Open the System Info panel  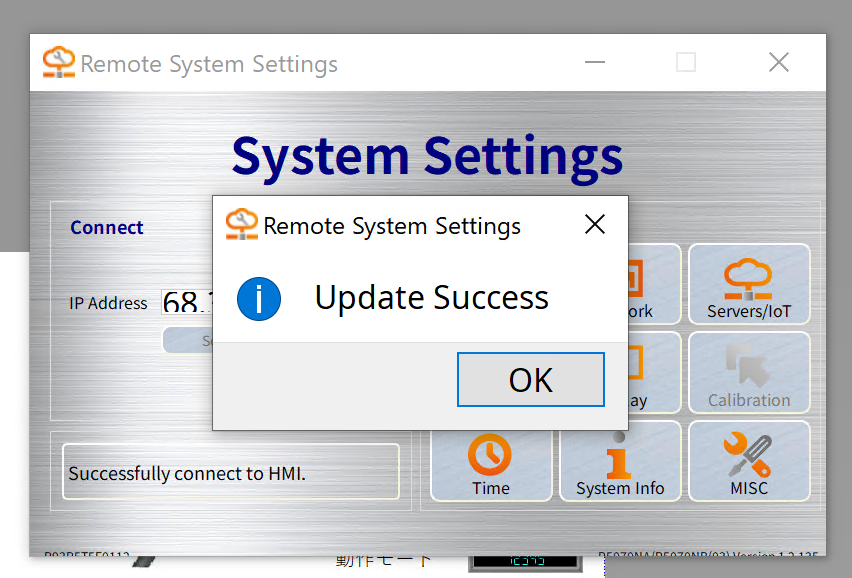click(x=620, y=461)
